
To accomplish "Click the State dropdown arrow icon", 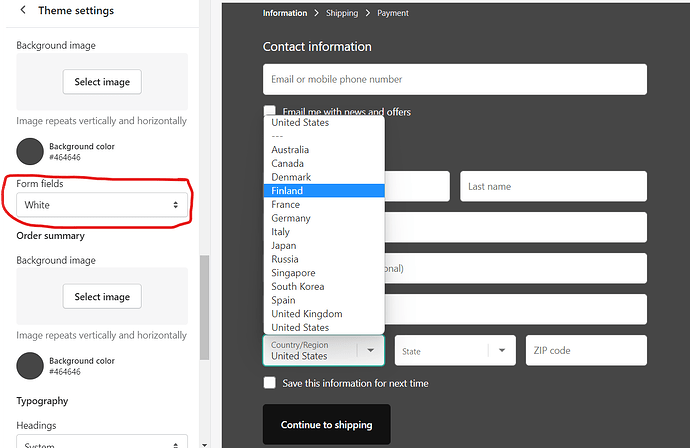I will tap(501, 350).
